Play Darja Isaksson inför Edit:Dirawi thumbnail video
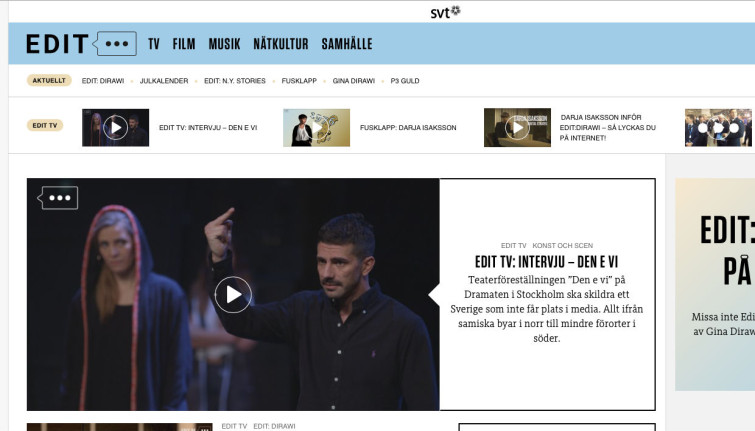 (x=517, y=128)
